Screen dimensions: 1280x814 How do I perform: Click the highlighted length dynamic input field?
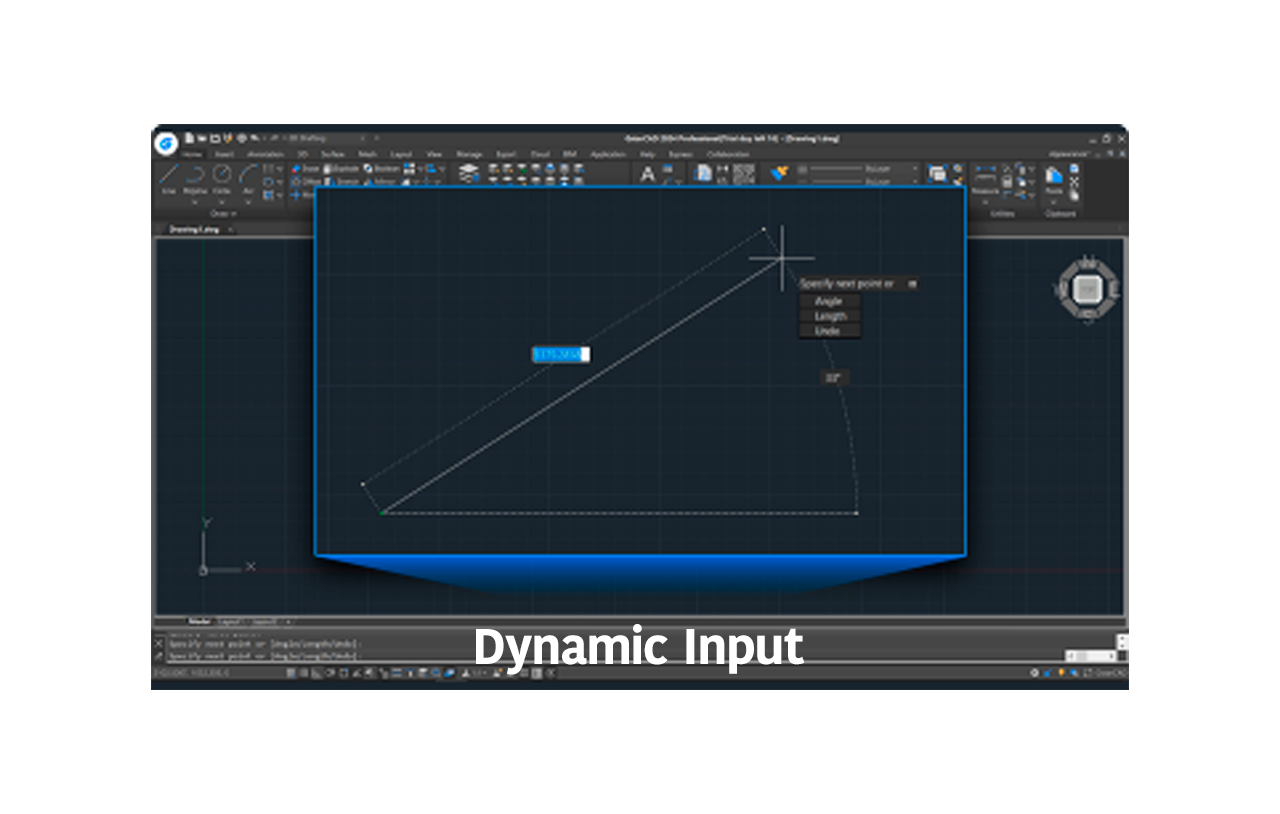560,354
